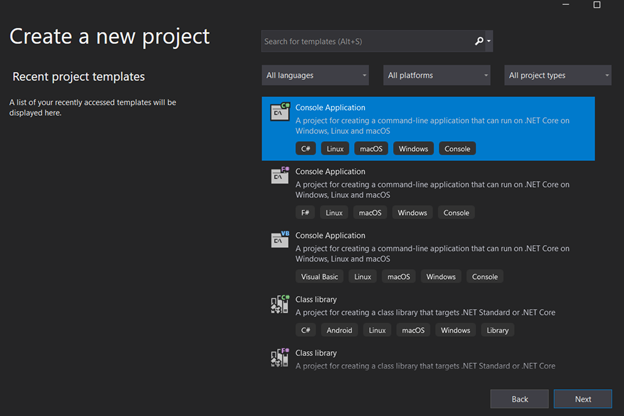Image resolution: width=624 pixels, height=416 pixels.
Task: Minimize the window with the title bar button
Action: pyautogui.click(x=566, y=5)
